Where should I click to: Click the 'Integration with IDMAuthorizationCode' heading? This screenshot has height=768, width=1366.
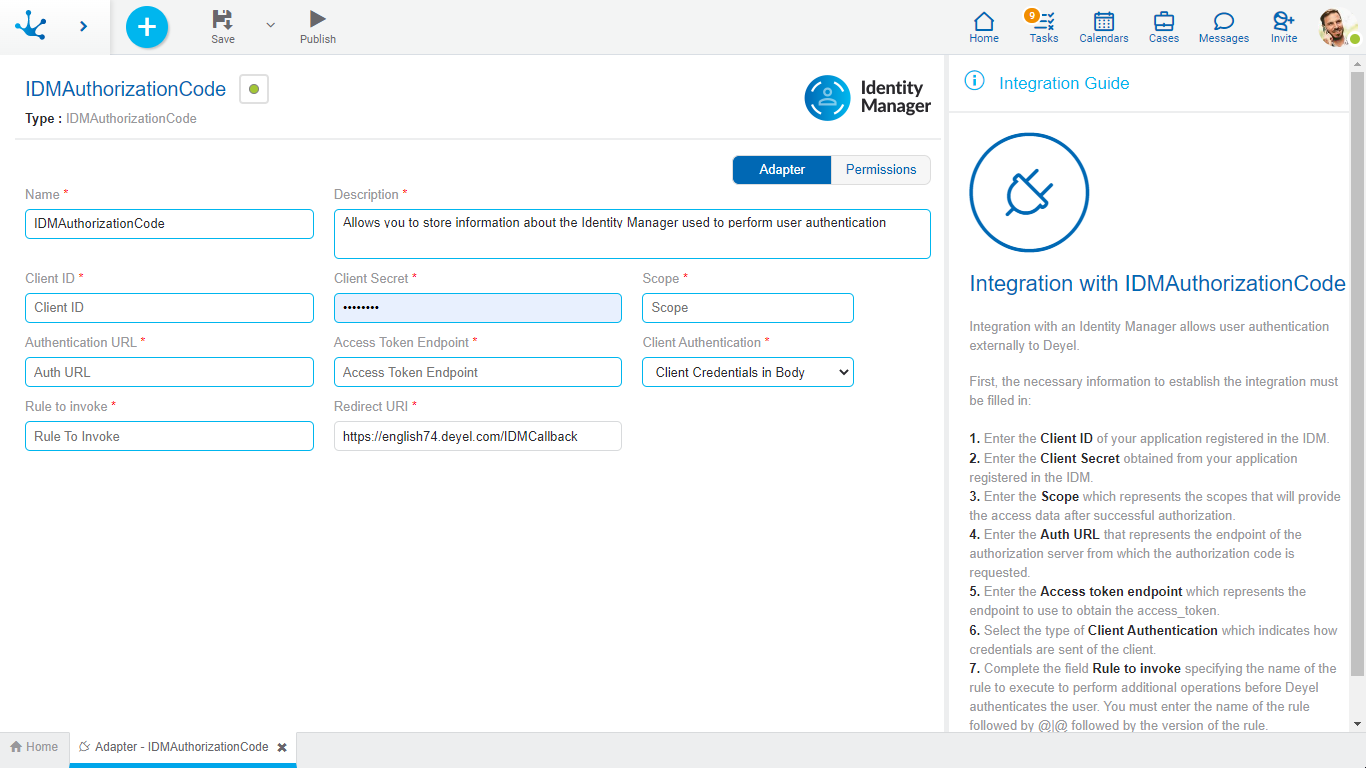[1157, 284]
